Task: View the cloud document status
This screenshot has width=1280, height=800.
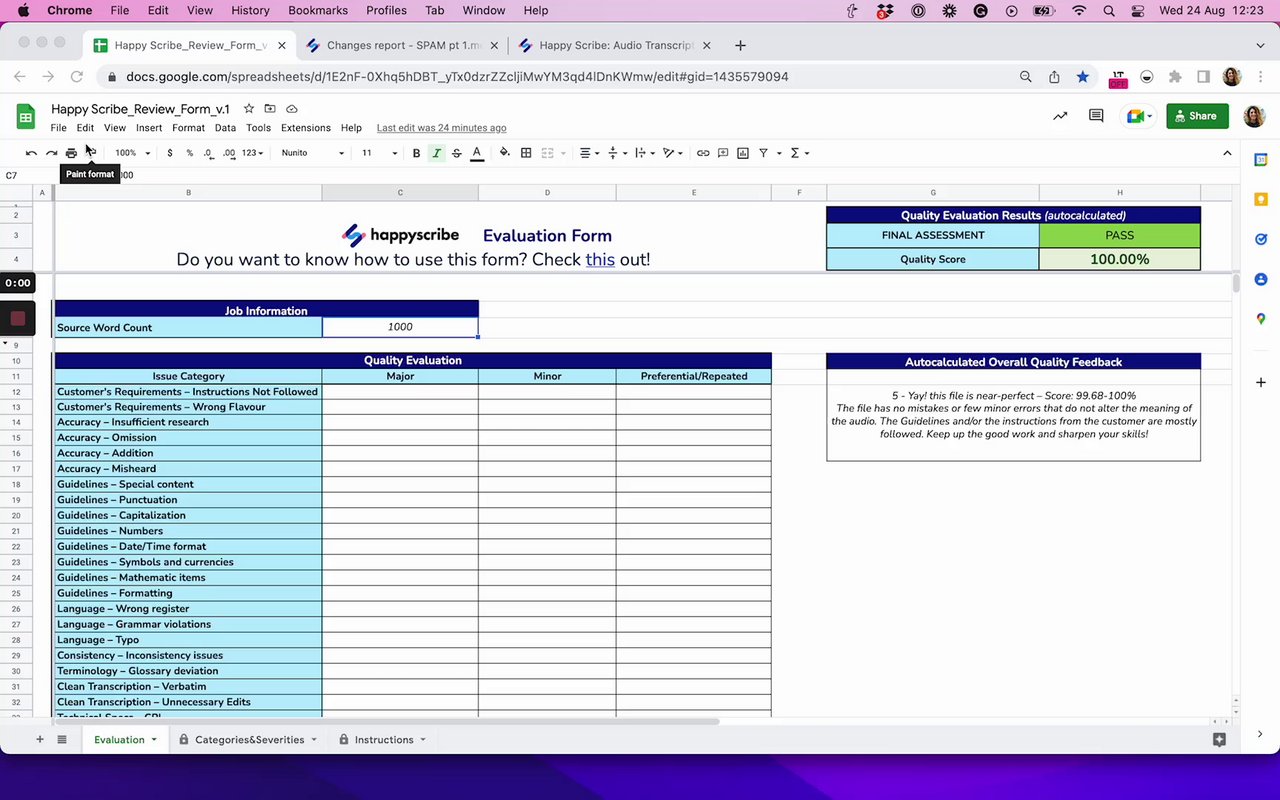Action: 292,109
